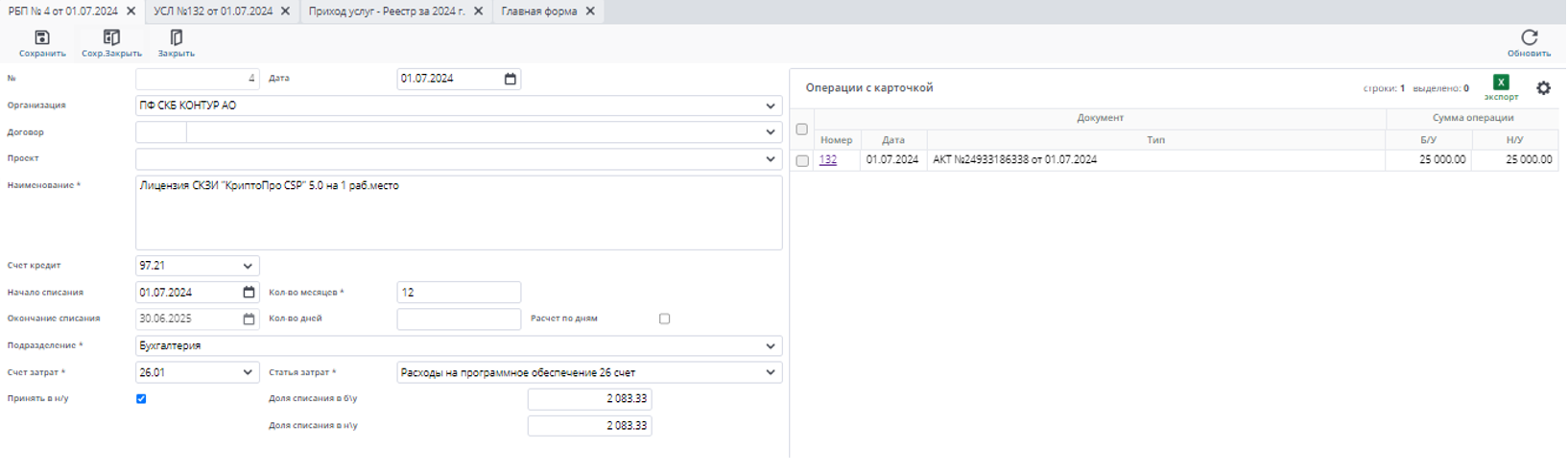Open document link number 132
This screenshot has height=473, width=1568.
(828, 160)
